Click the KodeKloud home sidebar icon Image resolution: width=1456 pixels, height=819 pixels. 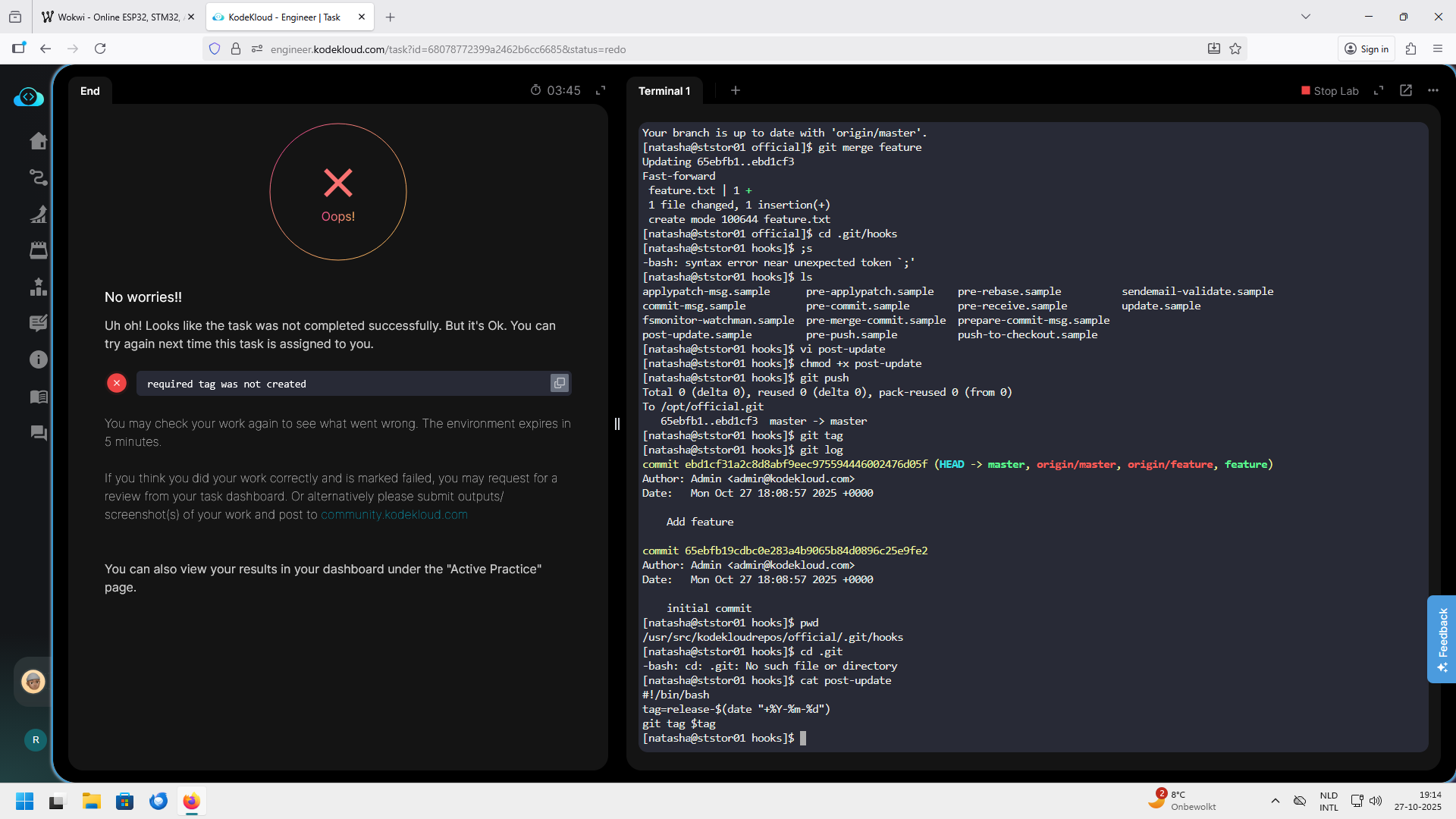point(38,141)
